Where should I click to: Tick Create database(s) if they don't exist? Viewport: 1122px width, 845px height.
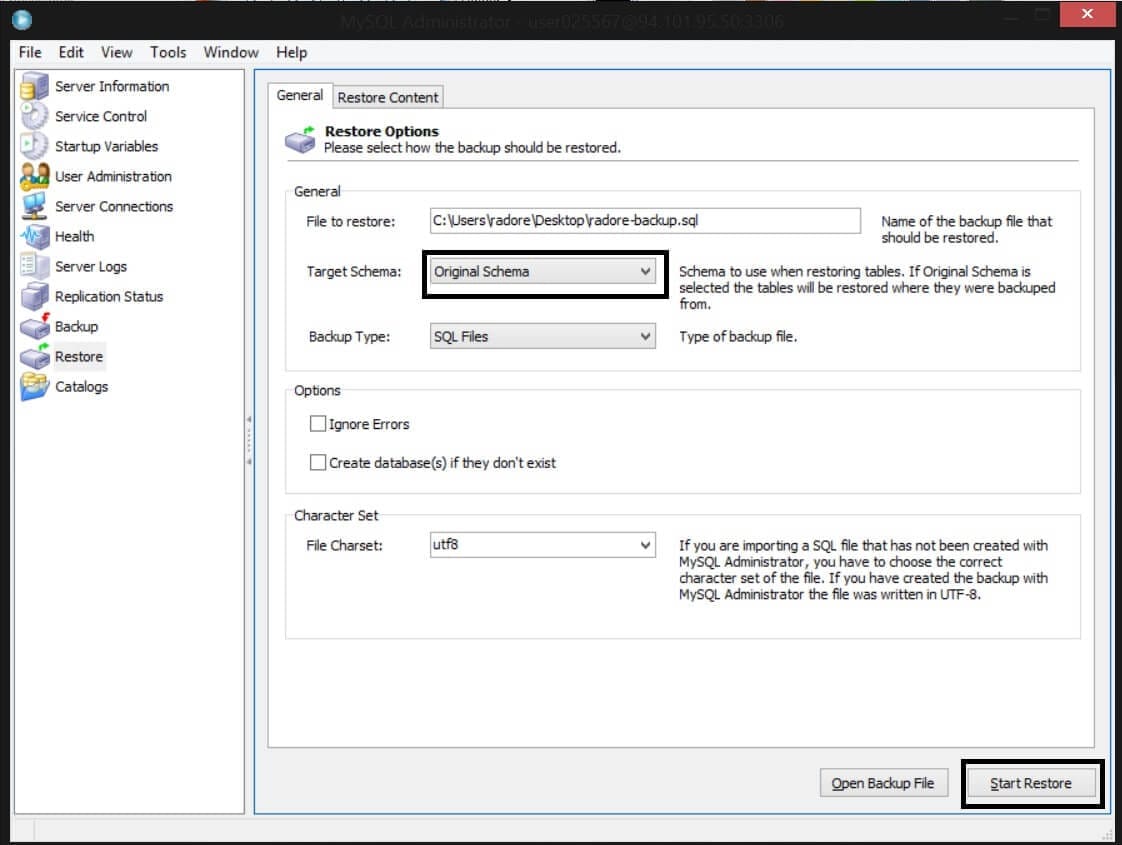click(318, 462)
